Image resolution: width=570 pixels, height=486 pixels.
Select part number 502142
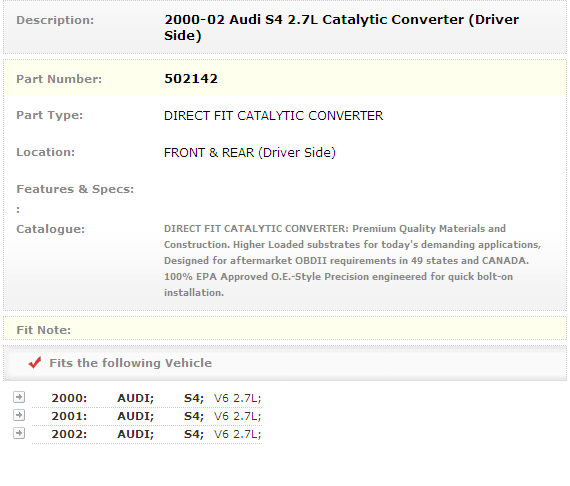point(191,79)
